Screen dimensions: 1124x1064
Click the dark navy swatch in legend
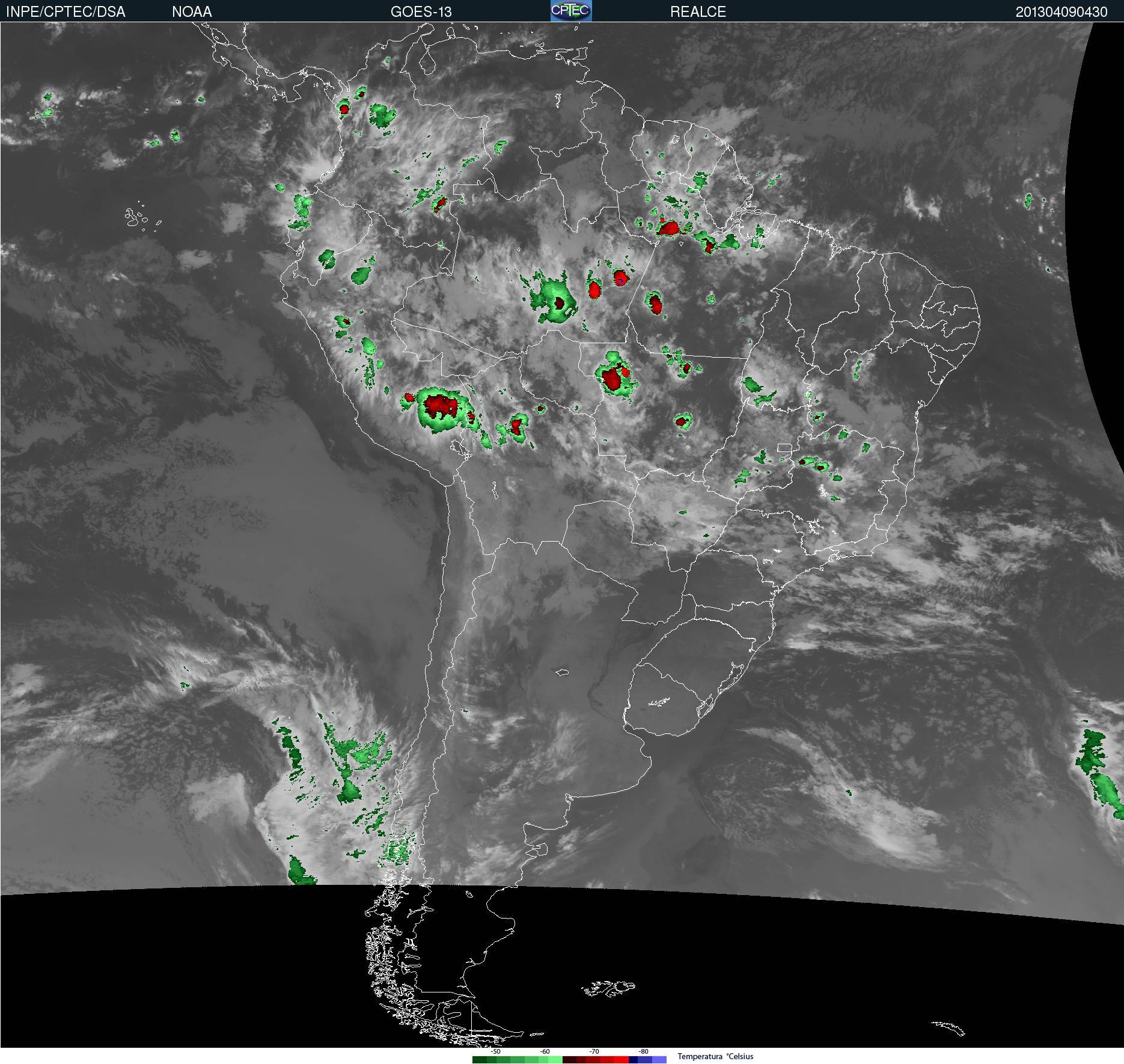point(633,1059)
